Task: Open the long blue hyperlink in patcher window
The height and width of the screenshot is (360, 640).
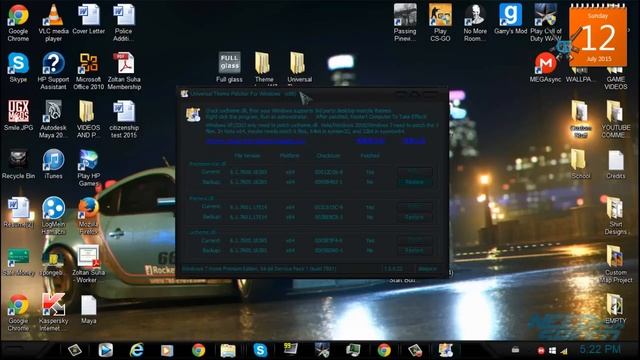Action: coord(255,141)
